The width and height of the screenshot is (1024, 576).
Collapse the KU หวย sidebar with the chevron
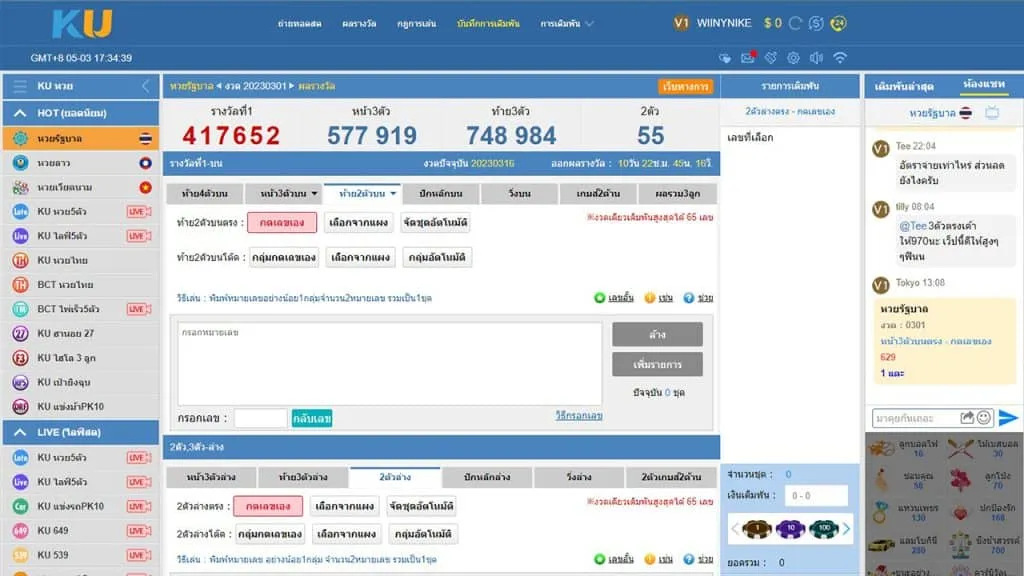tap(146, 86)
